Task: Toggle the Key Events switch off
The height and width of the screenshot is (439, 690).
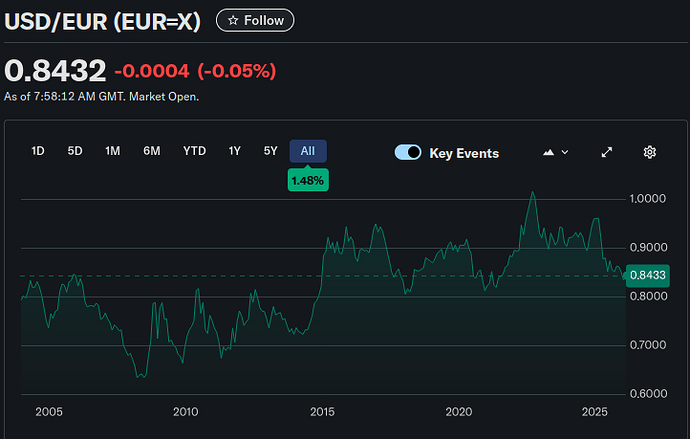Action: tap(408, 152)
